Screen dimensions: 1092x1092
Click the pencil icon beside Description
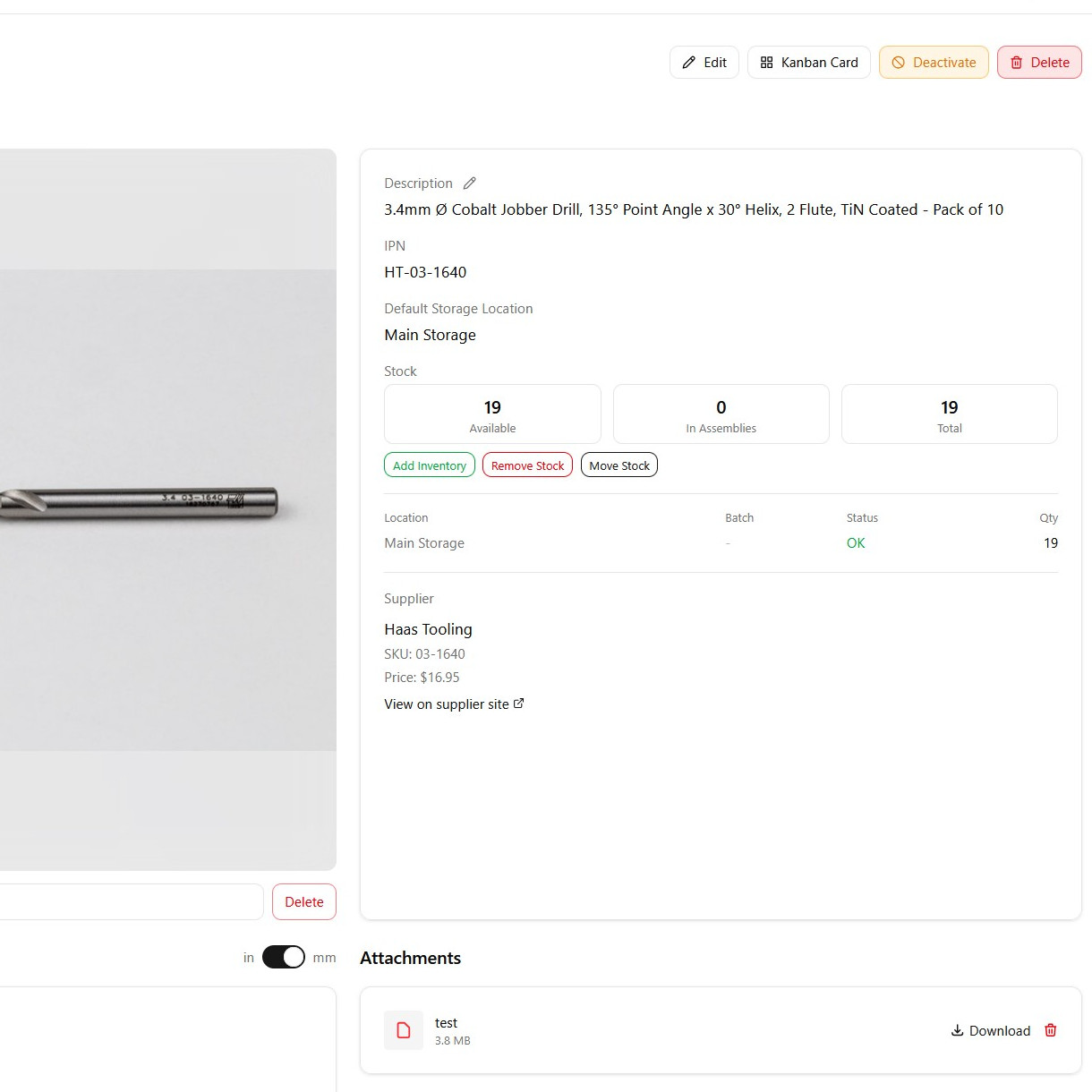[470, 183]
